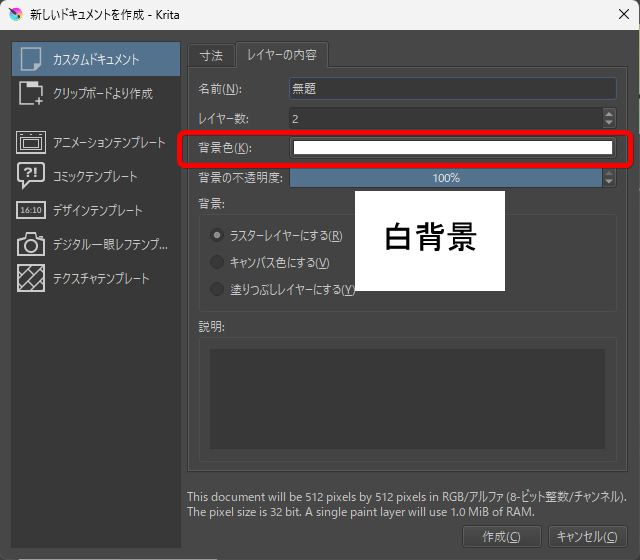Switch to the dimensions (寸法) tab
Viewport: 640px width, 560px height.
pyautogui.click(x=211, y=56)
